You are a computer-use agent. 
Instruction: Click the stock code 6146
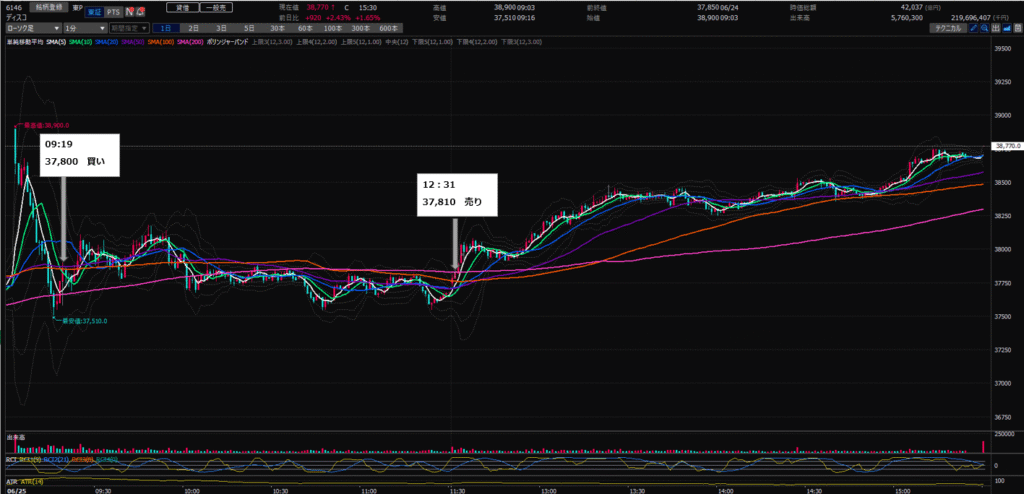point(14,7)
